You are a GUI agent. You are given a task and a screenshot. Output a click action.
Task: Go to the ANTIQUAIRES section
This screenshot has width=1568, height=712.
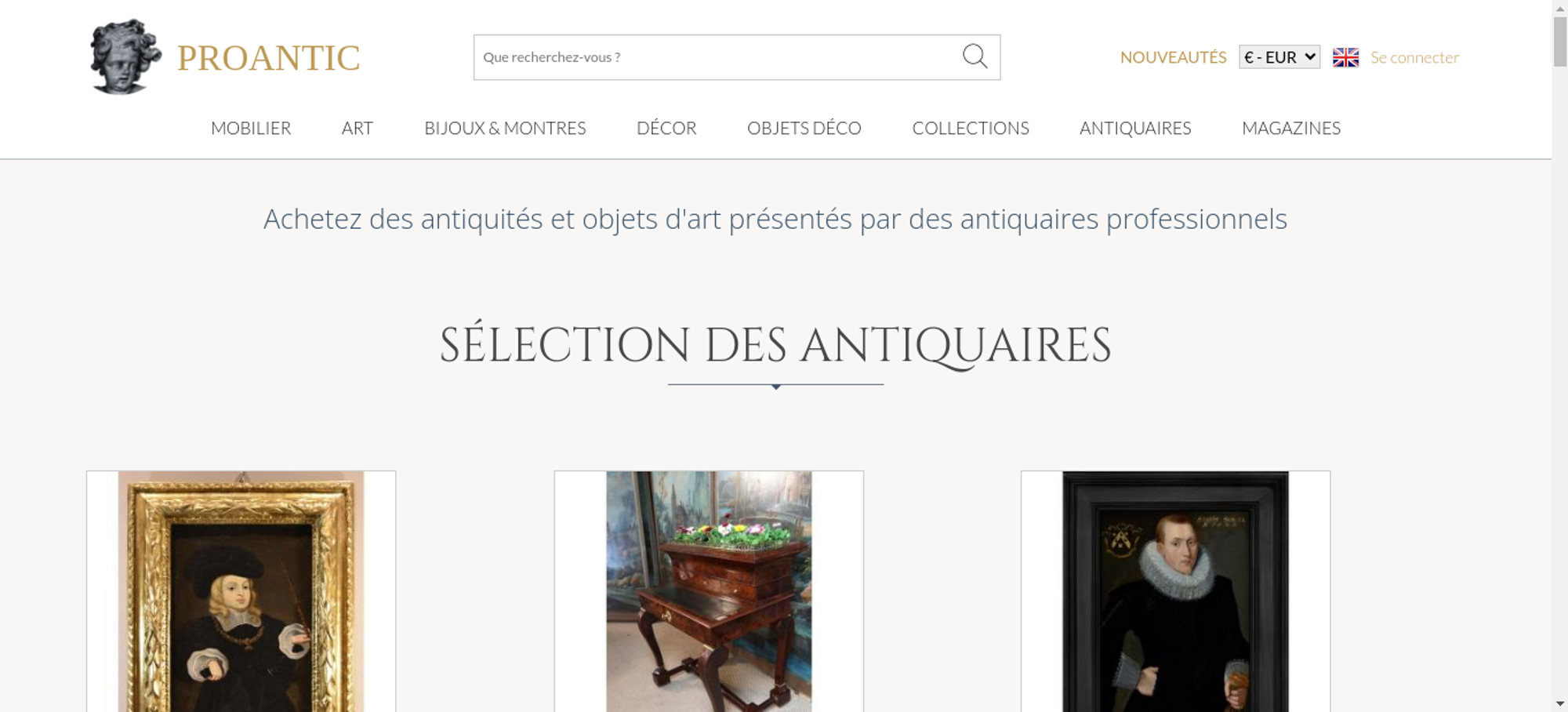(x=1135, y=128)
